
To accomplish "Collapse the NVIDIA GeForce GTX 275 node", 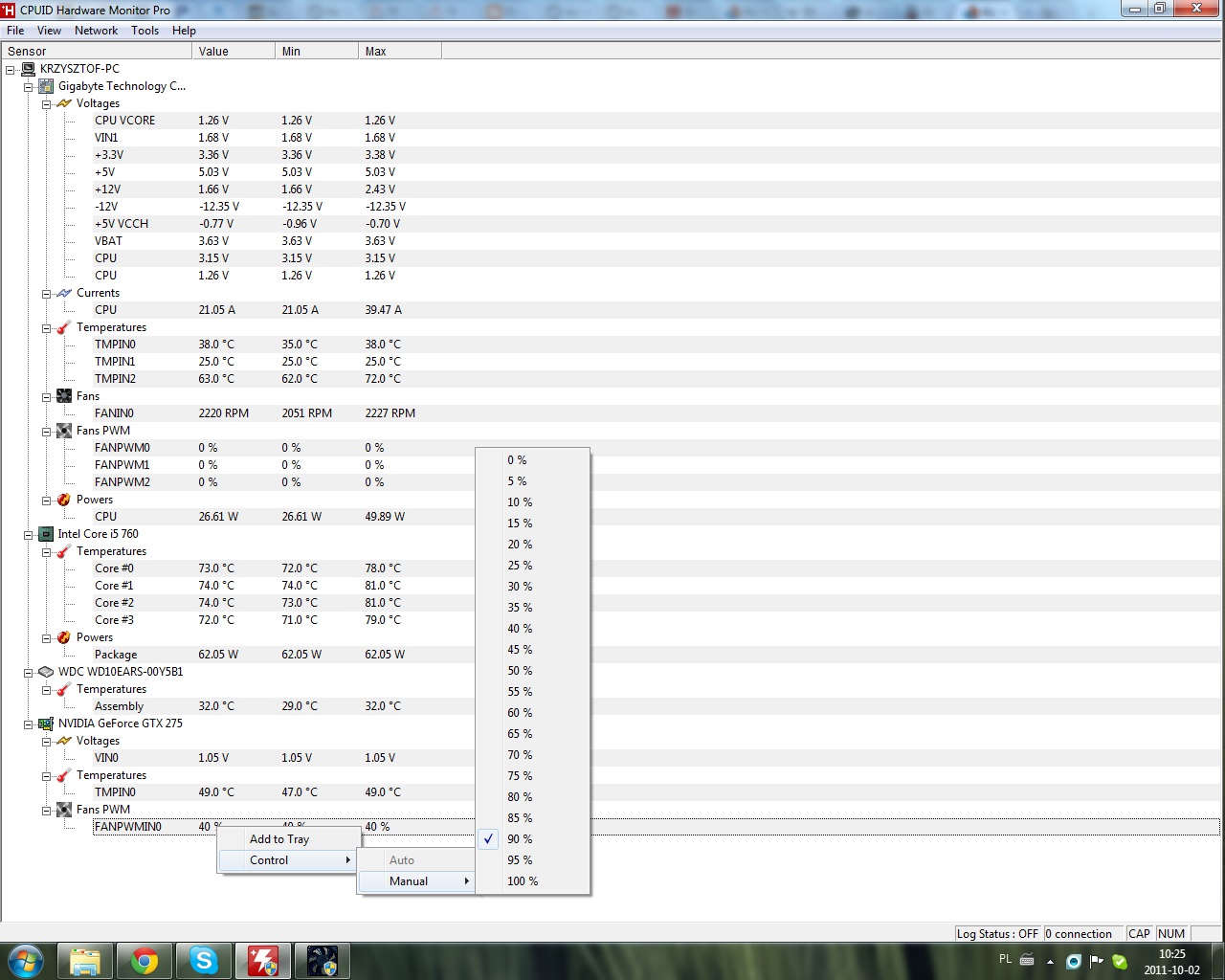I will 29,724.
